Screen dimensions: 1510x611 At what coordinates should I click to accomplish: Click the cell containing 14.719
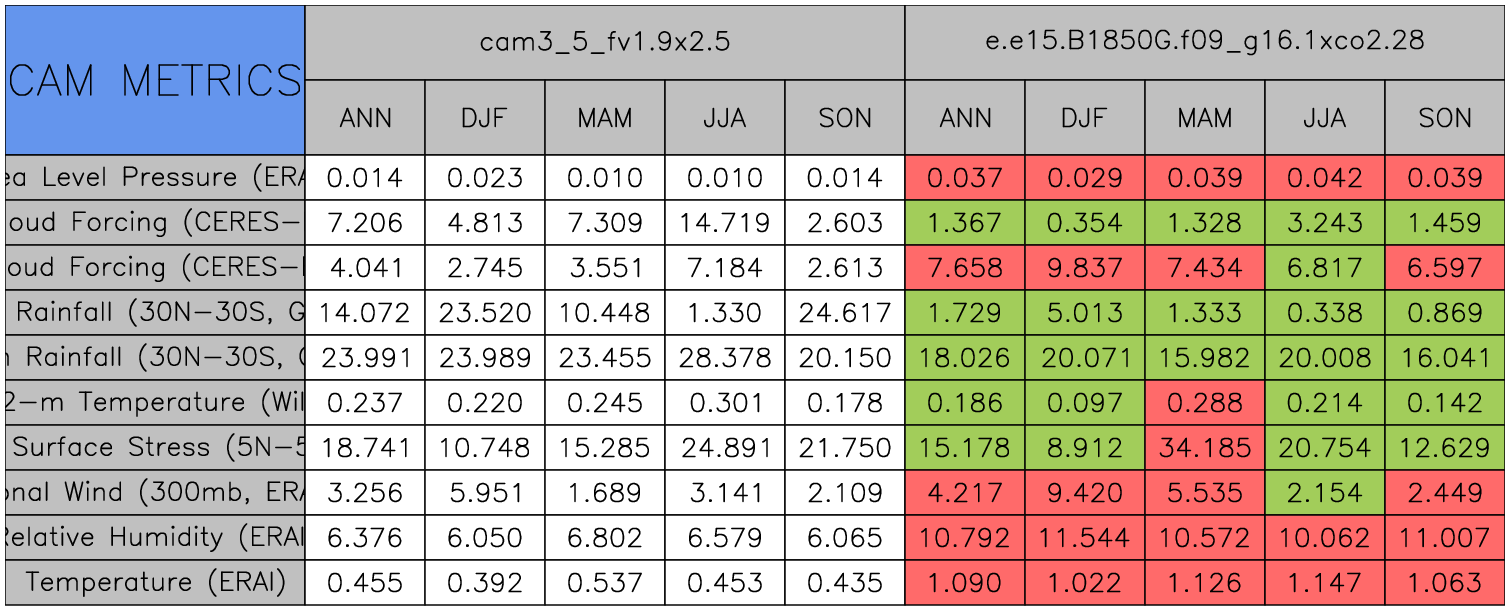coord(724,223)
